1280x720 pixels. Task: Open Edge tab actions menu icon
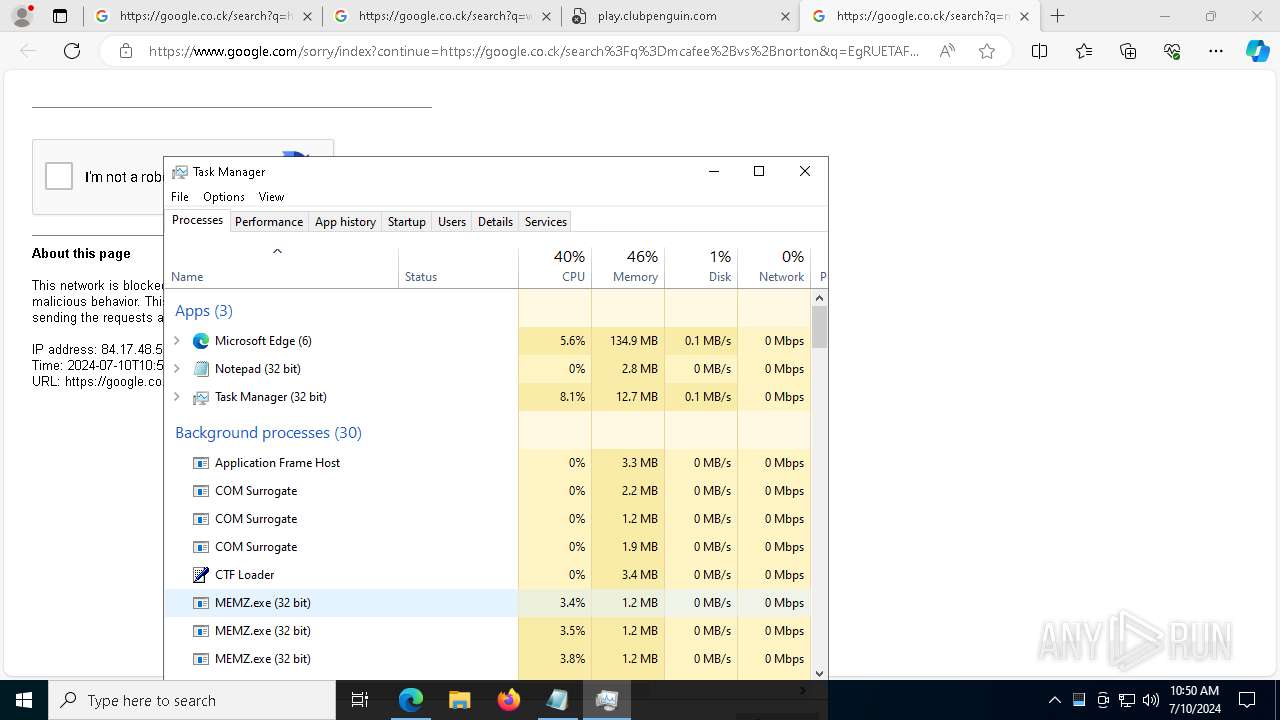60,16
